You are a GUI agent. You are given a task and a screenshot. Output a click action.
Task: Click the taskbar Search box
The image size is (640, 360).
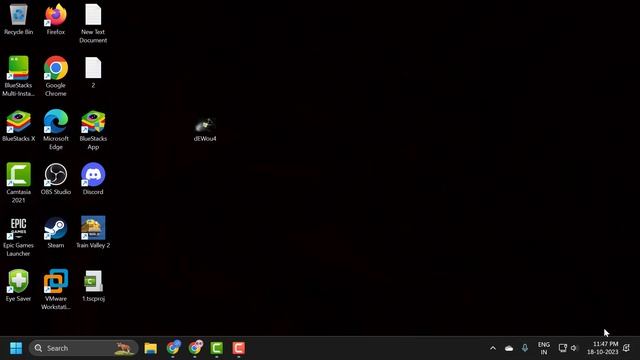[x=84, y=348]
